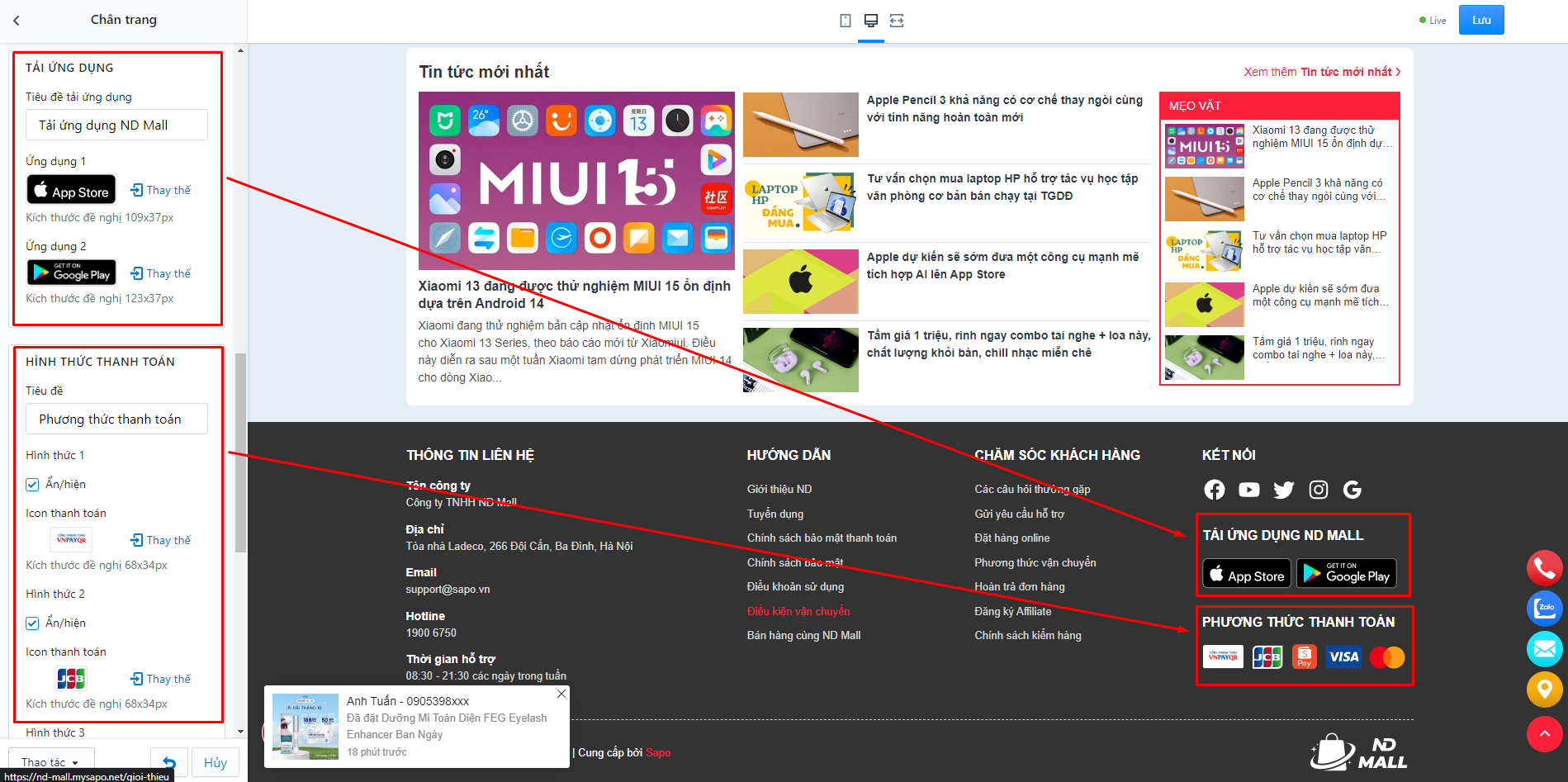Screen dimensions: 1568x782
Task: Open the laptop HP article headline
Action: click(x=1002, y=187)
